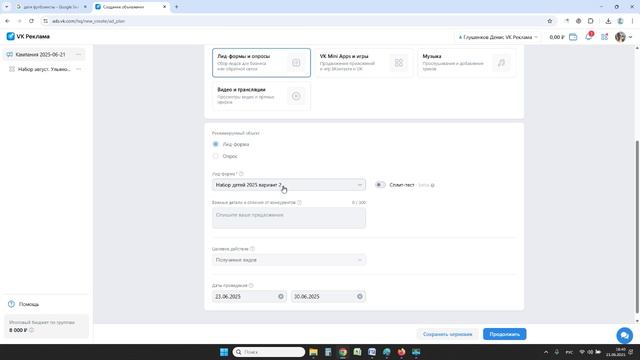Choose the Музыка objective card
This screenshot has height=360, width=640.
466,62
